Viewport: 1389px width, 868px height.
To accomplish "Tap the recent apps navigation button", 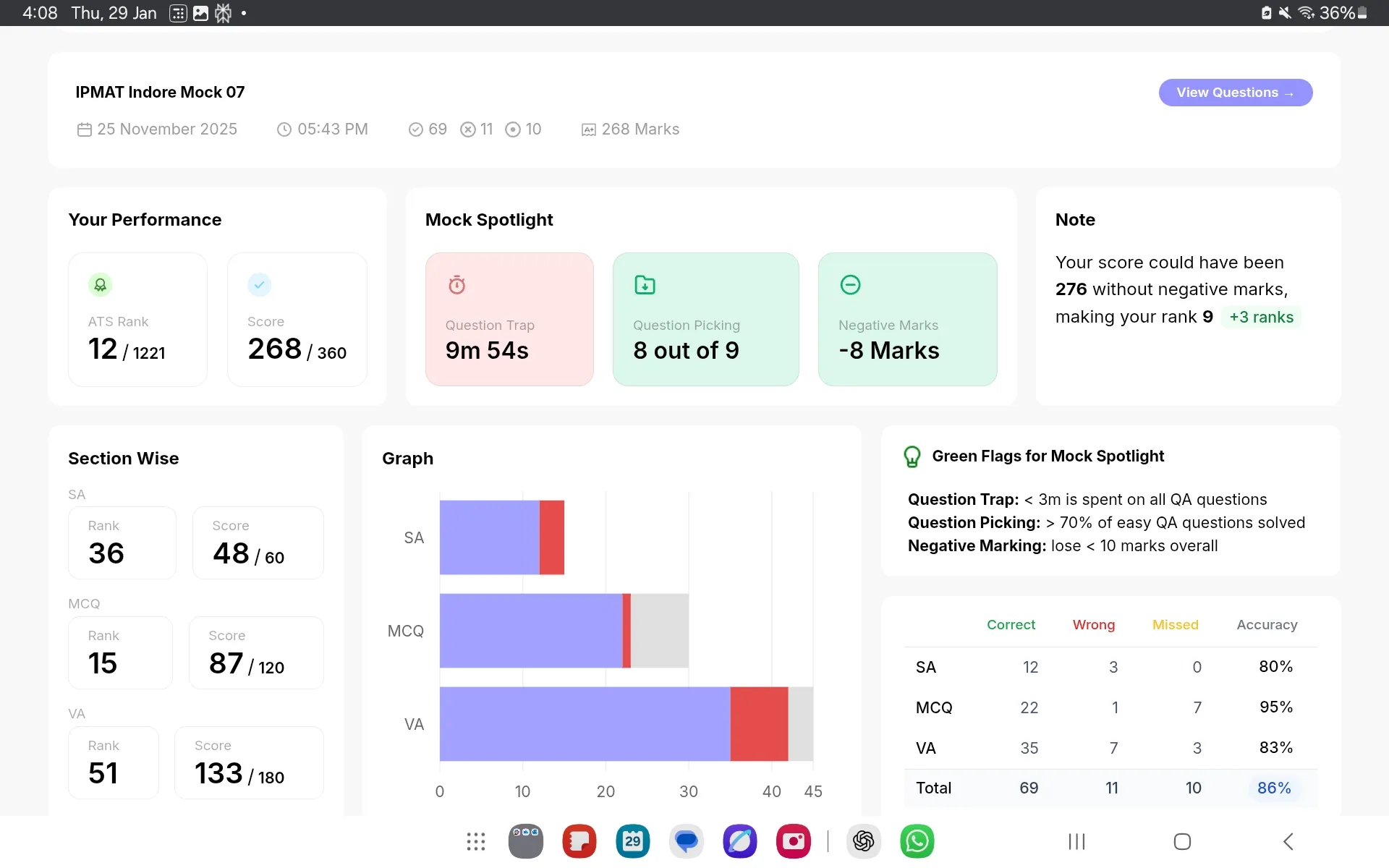I will pos(1077,841).
